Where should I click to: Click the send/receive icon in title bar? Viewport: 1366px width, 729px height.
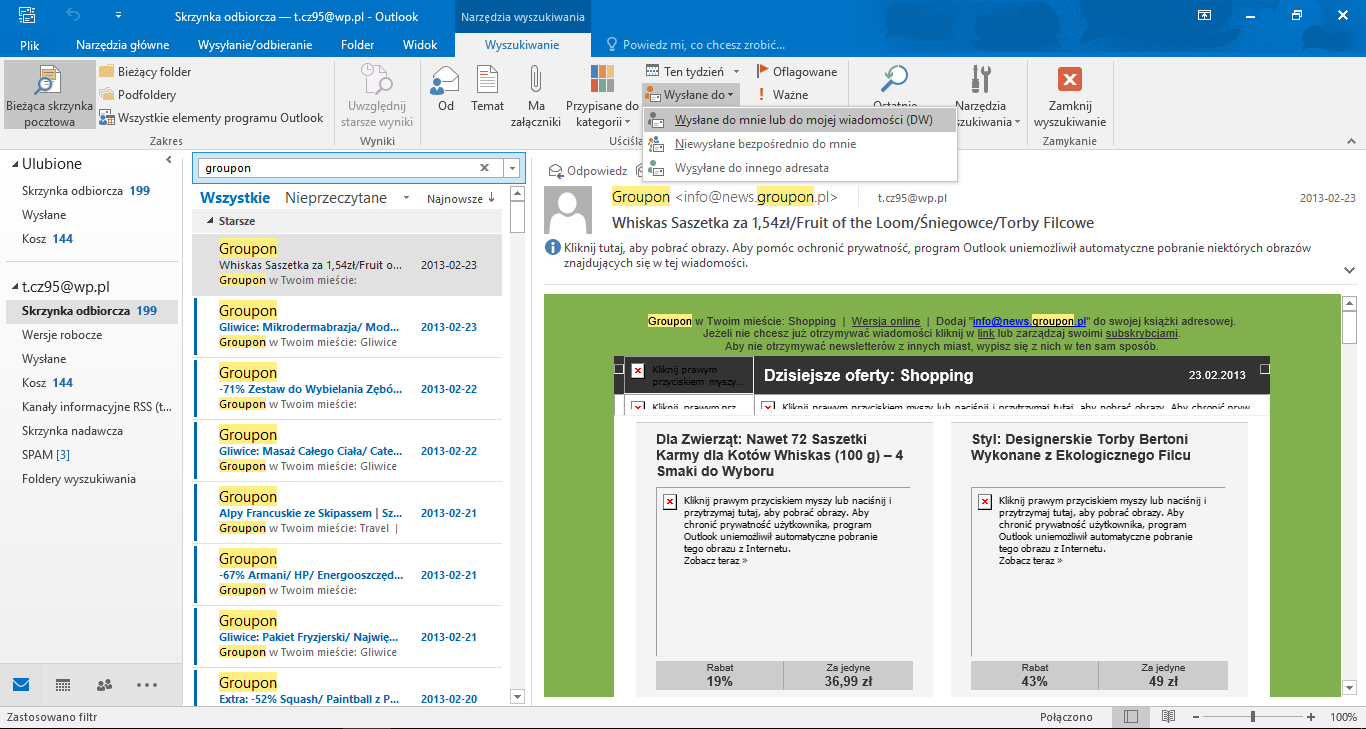pos(27,16)
